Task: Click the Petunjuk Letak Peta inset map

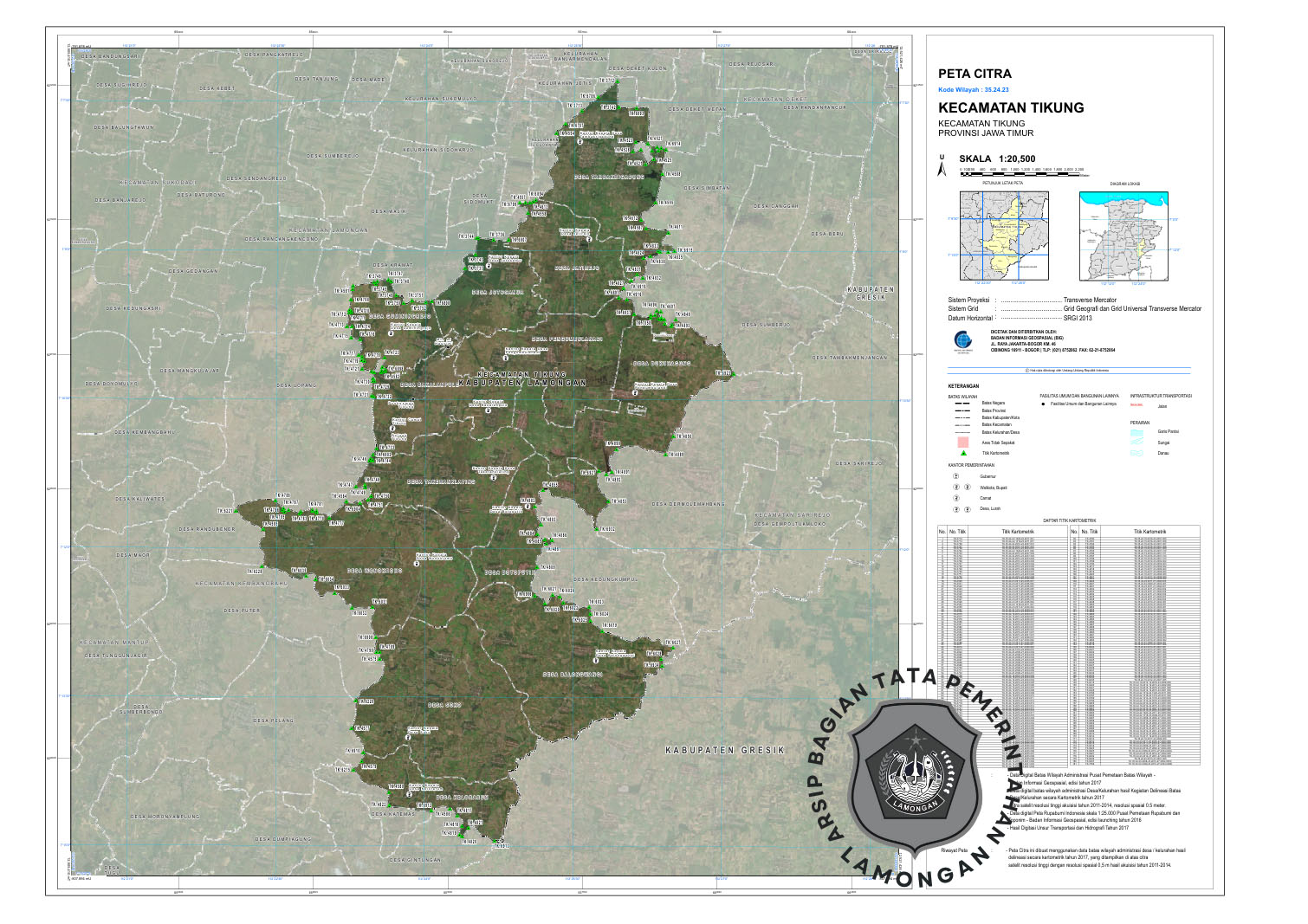Action: coord(1003,236)
